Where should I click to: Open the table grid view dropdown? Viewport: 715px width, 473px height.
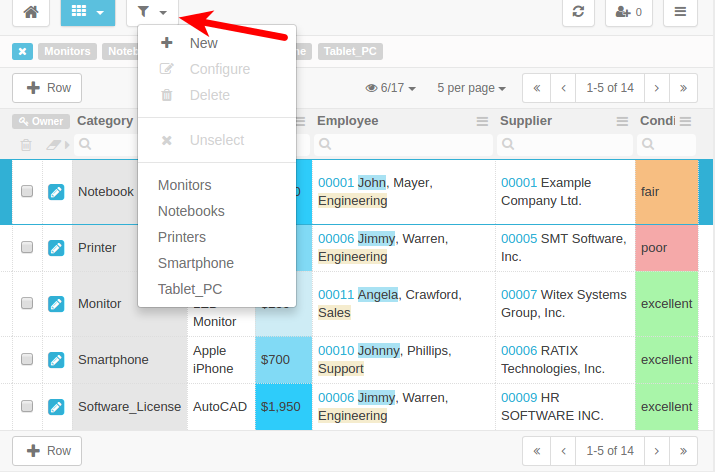(x=88, y=11)
